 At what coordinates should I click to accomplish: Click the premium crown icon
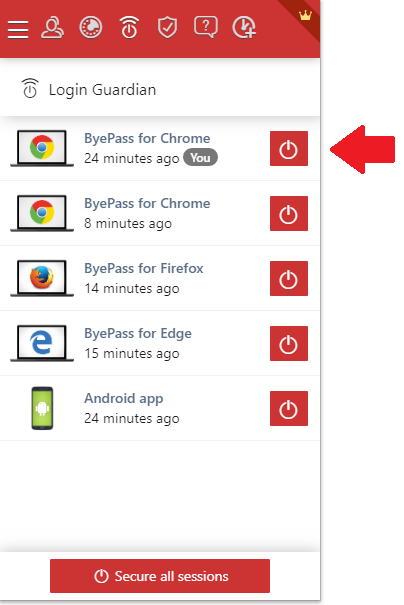click(305, 16)
